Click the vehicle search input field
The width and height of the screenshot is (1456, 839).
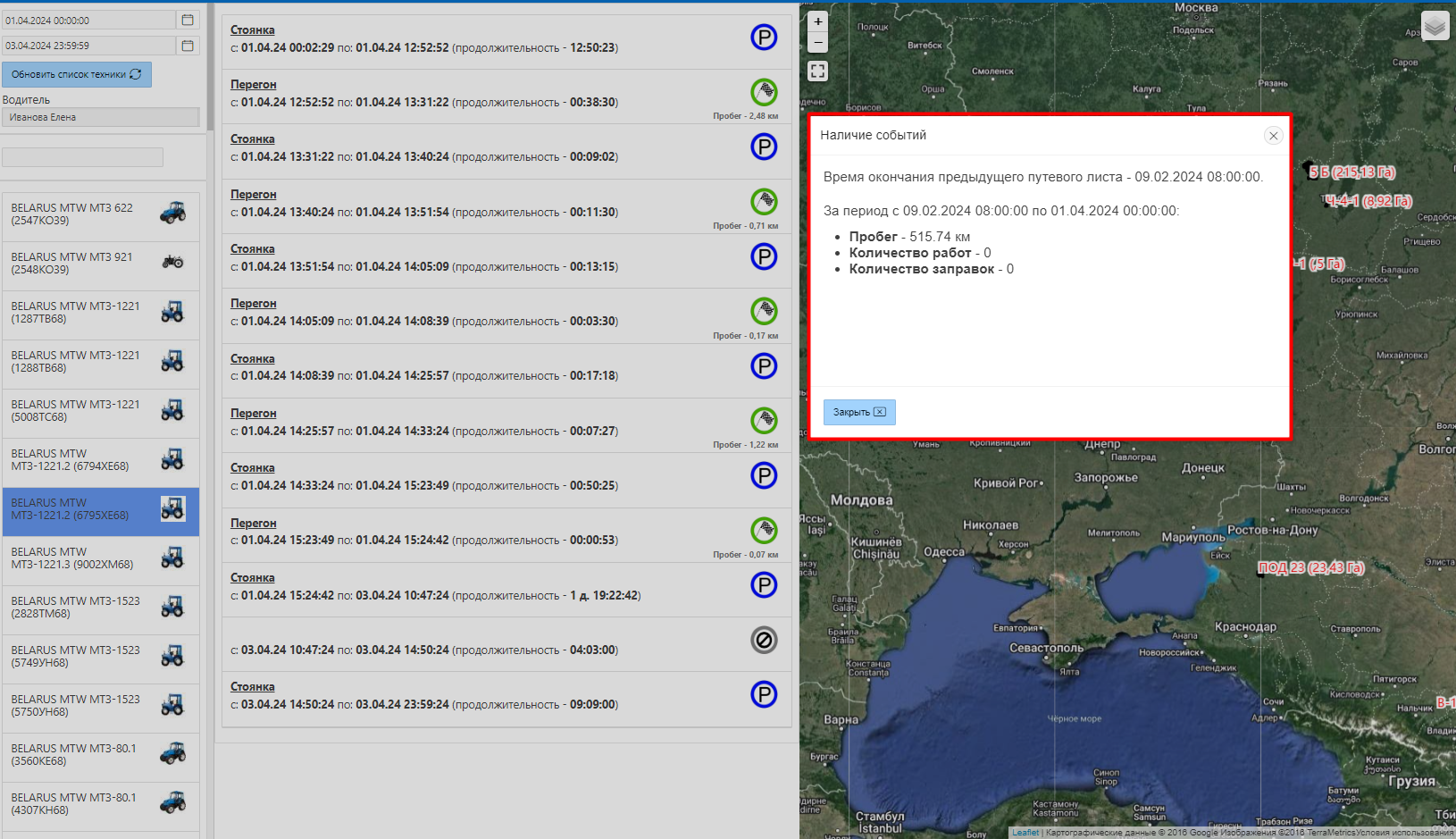pos(82,157)
